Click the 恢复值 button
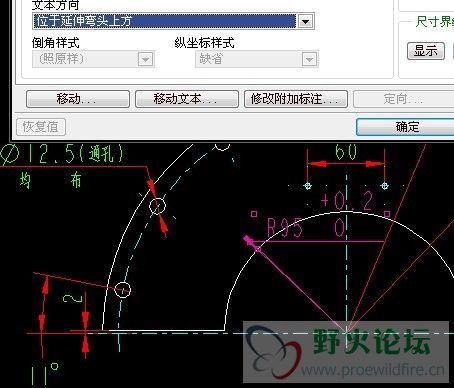This screenshot has height=388, width=454. click(41, 127)
